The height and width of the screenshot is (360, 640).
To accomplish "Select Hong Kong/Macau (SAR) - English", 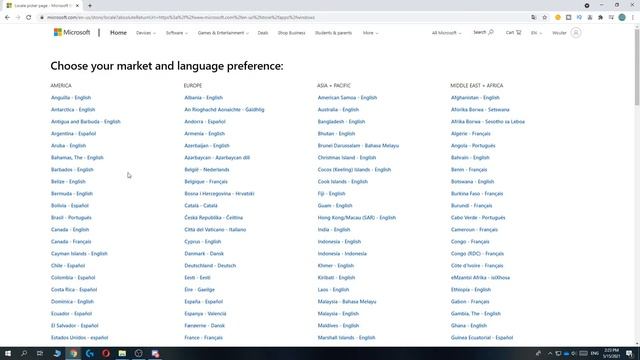I will point(357,218).
